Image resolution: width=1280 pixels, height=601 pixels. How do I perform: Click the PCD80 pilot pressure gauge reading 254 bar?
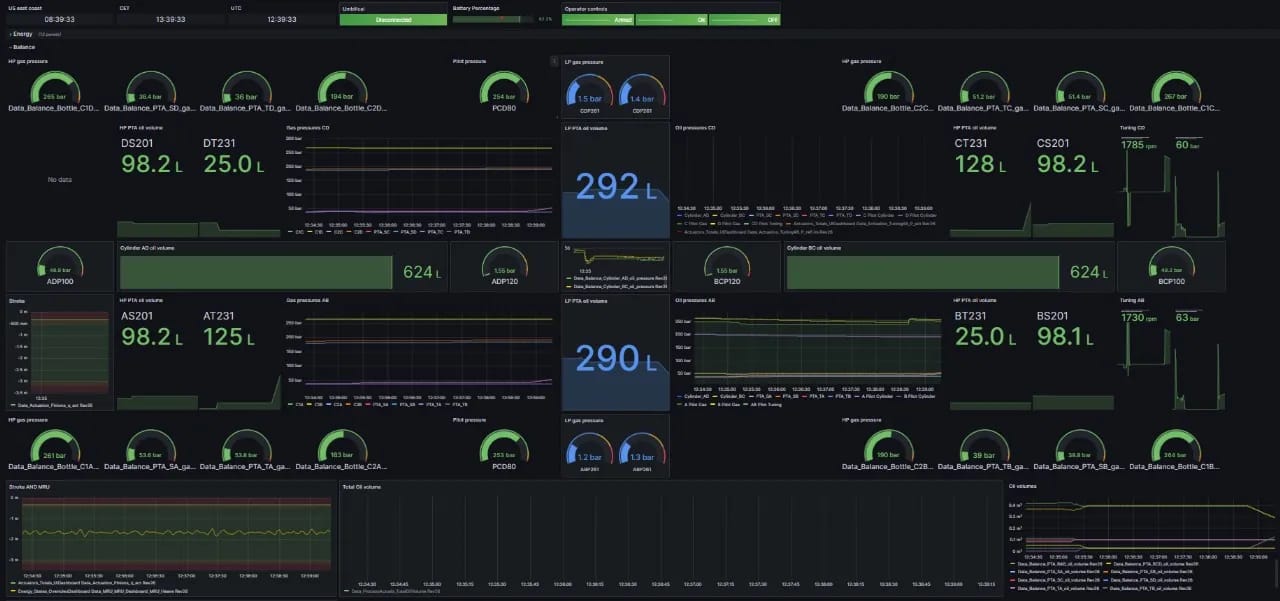point(504,93)
